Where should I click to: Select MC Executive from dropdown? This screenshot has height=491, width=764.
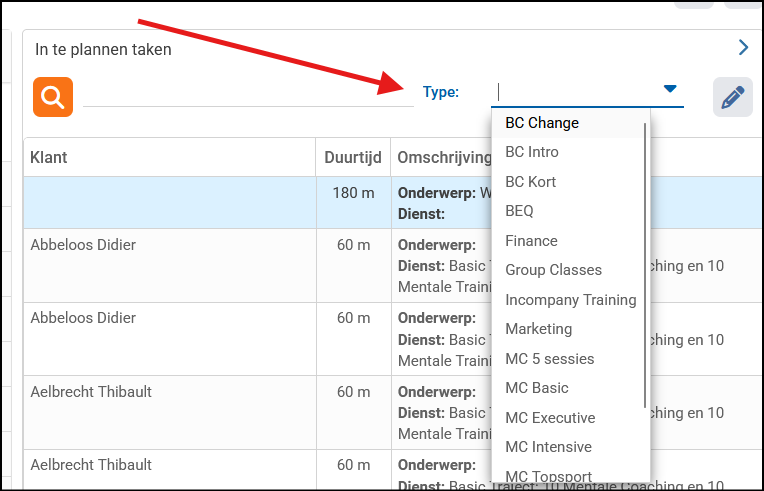550,418
